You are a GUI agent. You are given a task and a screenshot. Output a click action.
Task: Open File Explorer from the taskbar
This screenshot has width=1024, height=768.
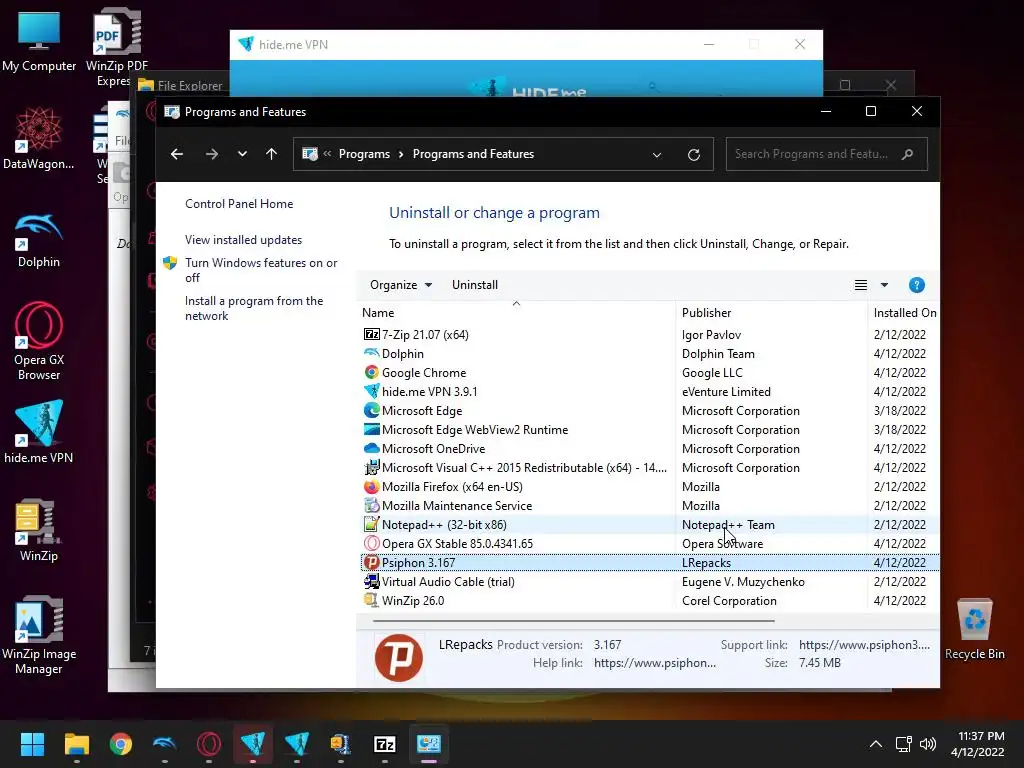76,744
